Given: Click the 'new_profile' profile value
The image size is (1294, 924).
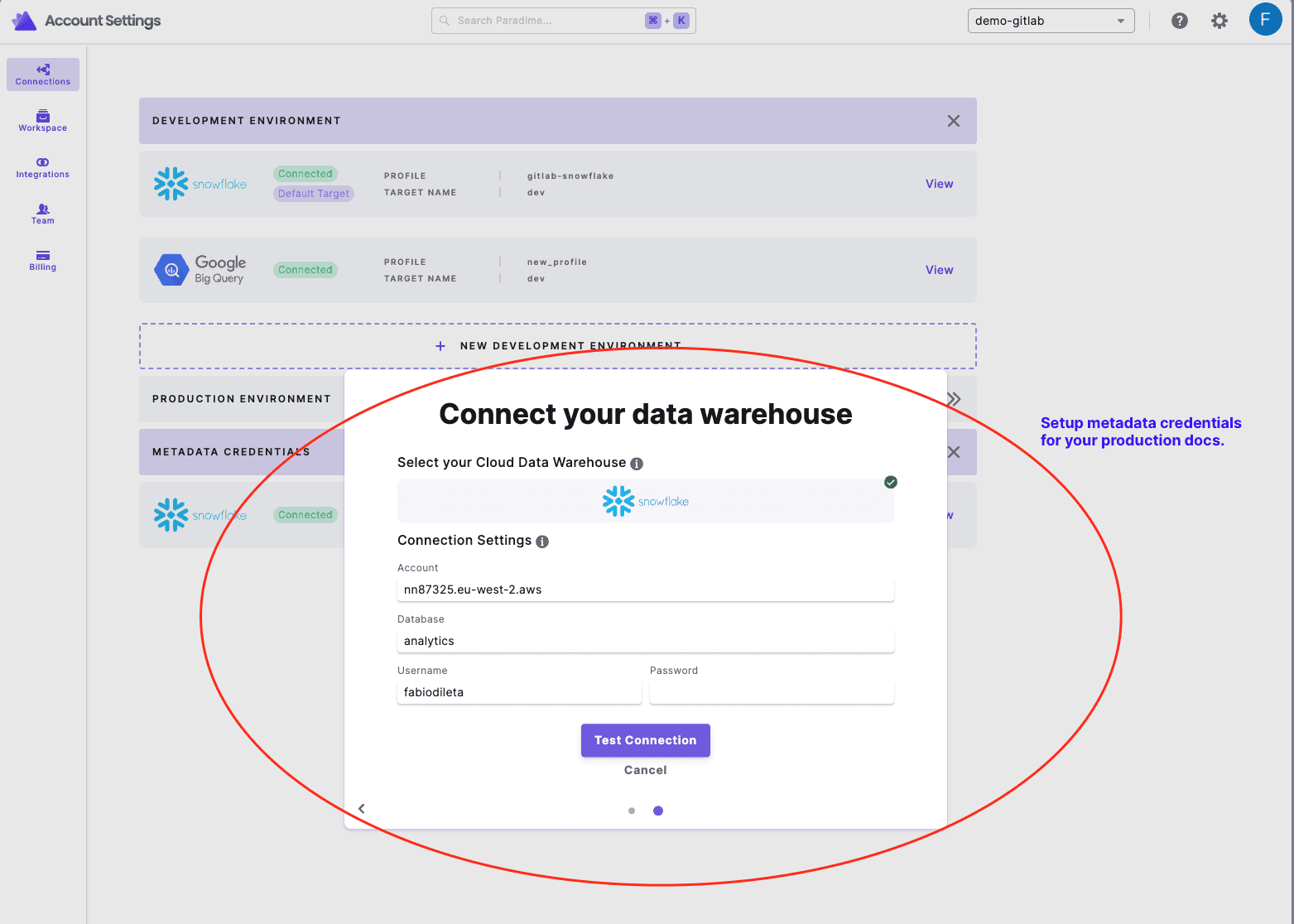Looking at the screenshot, I should pos(557,262).
